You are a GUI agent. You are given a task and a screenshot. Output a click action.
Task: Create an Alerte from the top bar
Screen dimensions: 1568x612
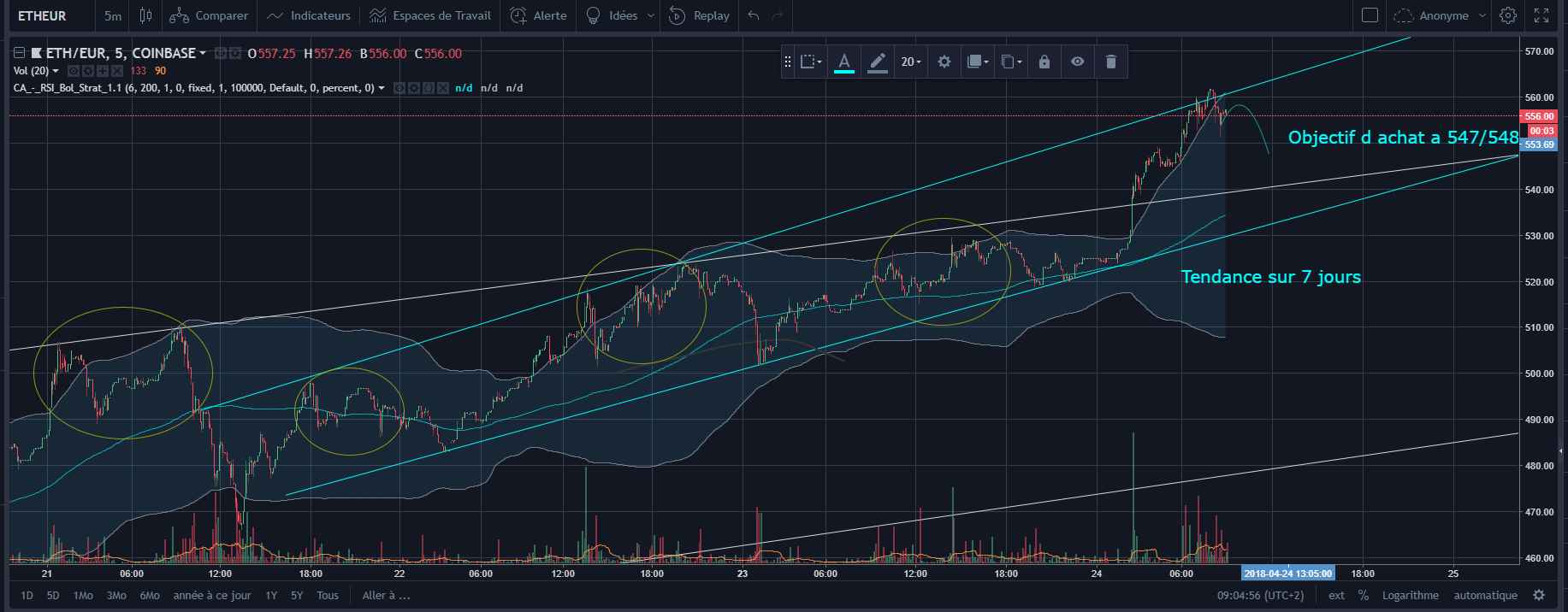pos(538,15)
